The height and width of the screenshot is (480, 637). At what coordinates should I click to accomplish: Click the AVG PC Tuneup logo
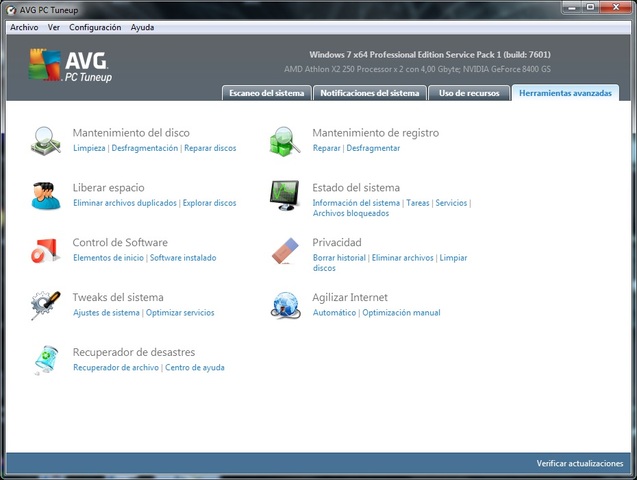(70, 65)
